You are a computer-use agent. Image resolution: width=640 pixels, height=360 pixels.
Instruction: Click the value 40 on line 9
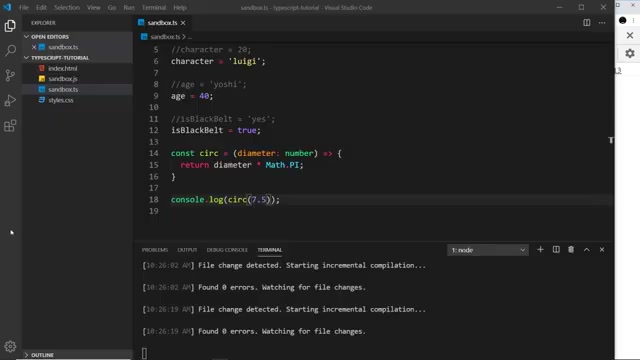204,96
